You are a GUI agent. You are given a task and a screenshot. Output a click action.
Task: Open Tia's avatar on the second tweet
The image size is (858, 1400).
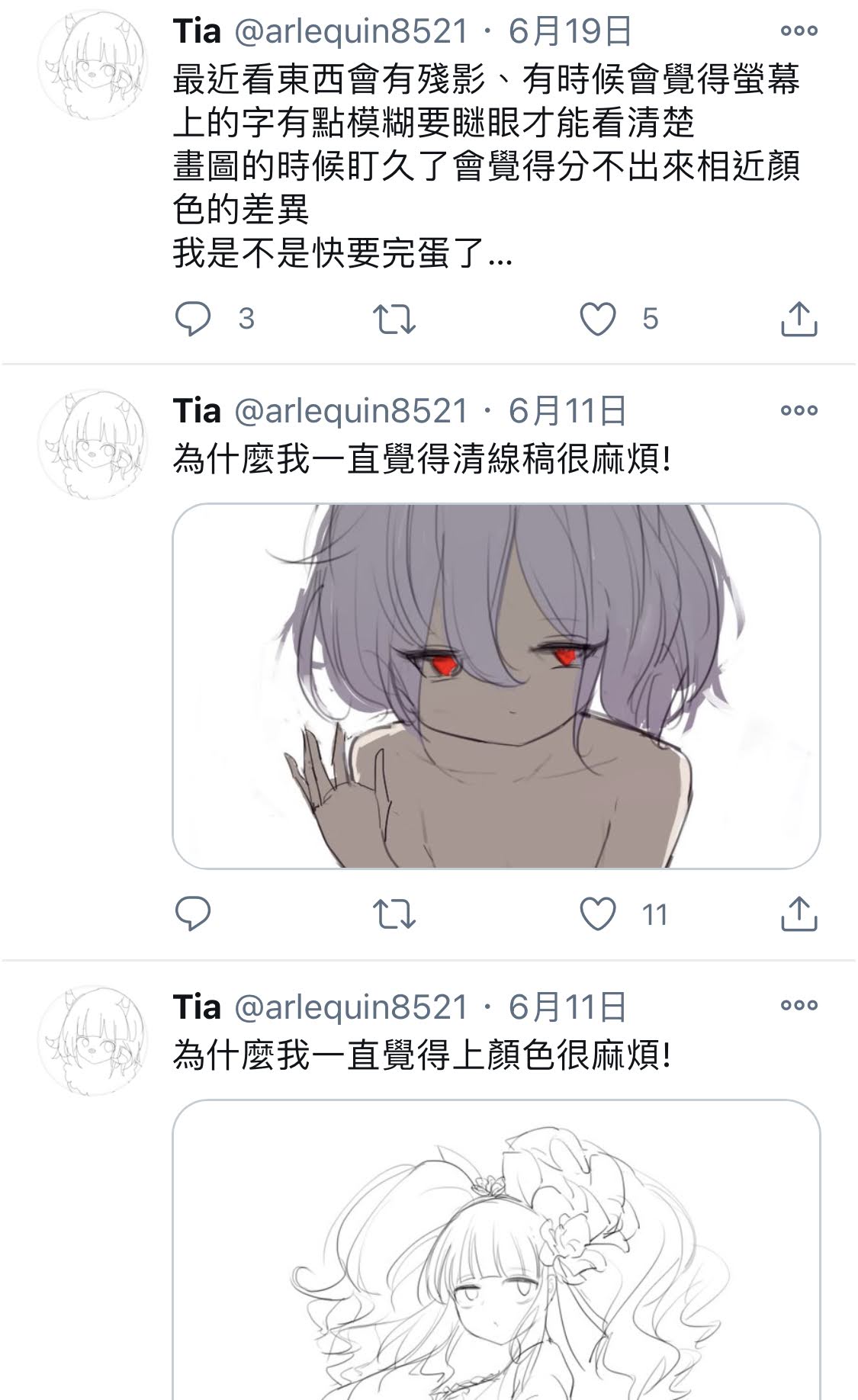coord(92,444)
